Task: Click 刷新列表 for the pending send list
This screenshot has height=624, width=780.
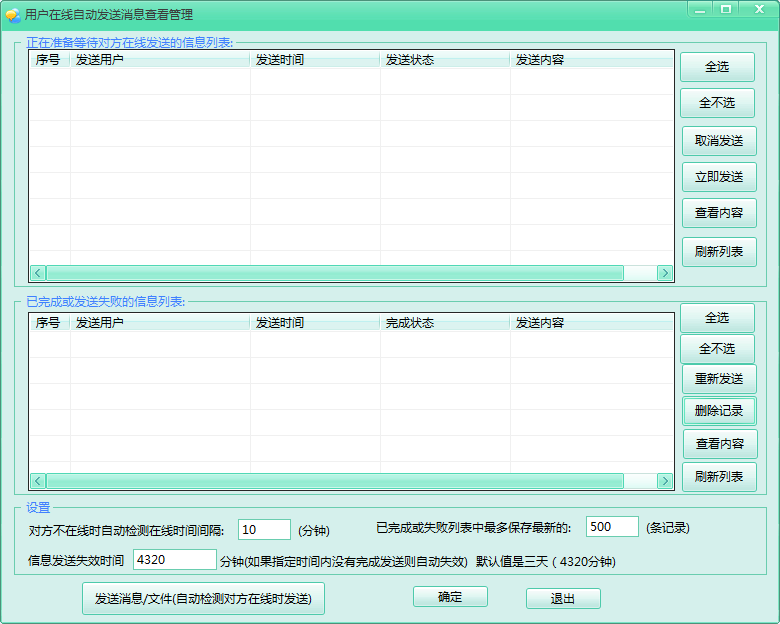Action: point(718,252)
